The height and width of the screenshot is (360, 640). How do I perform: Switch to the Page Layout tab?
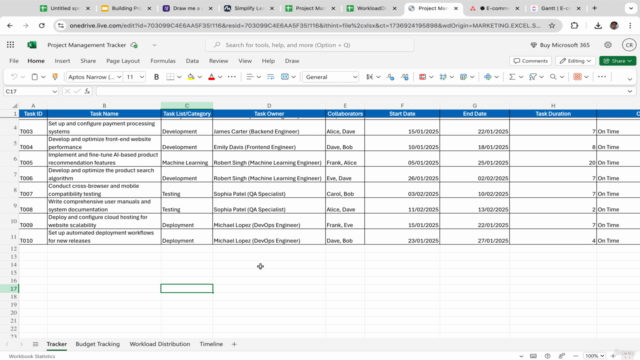coord(123,61)
